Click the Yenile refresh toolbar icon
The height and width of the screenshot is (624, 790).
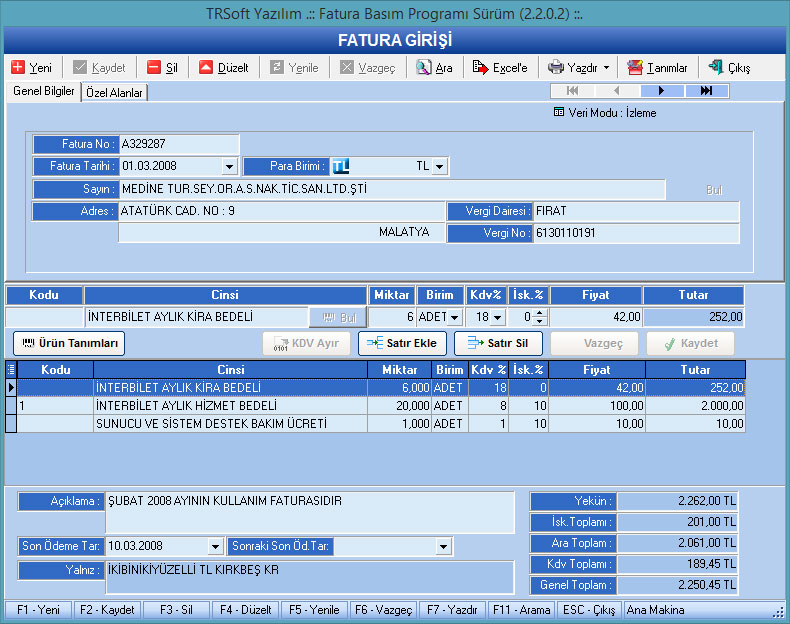[x=277, y=67]
